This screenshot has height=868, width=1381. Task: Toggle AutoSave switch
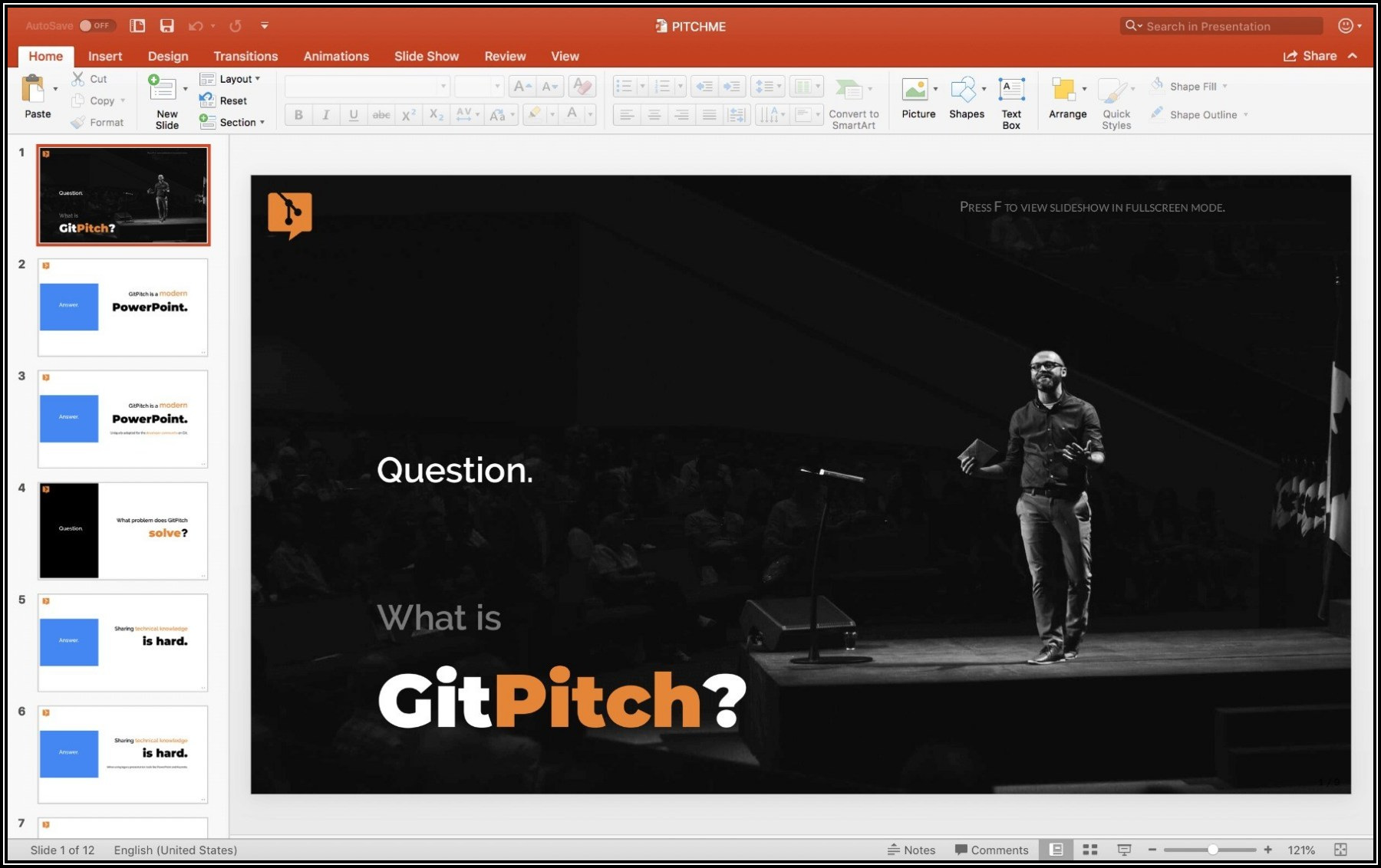pos(96,25)
